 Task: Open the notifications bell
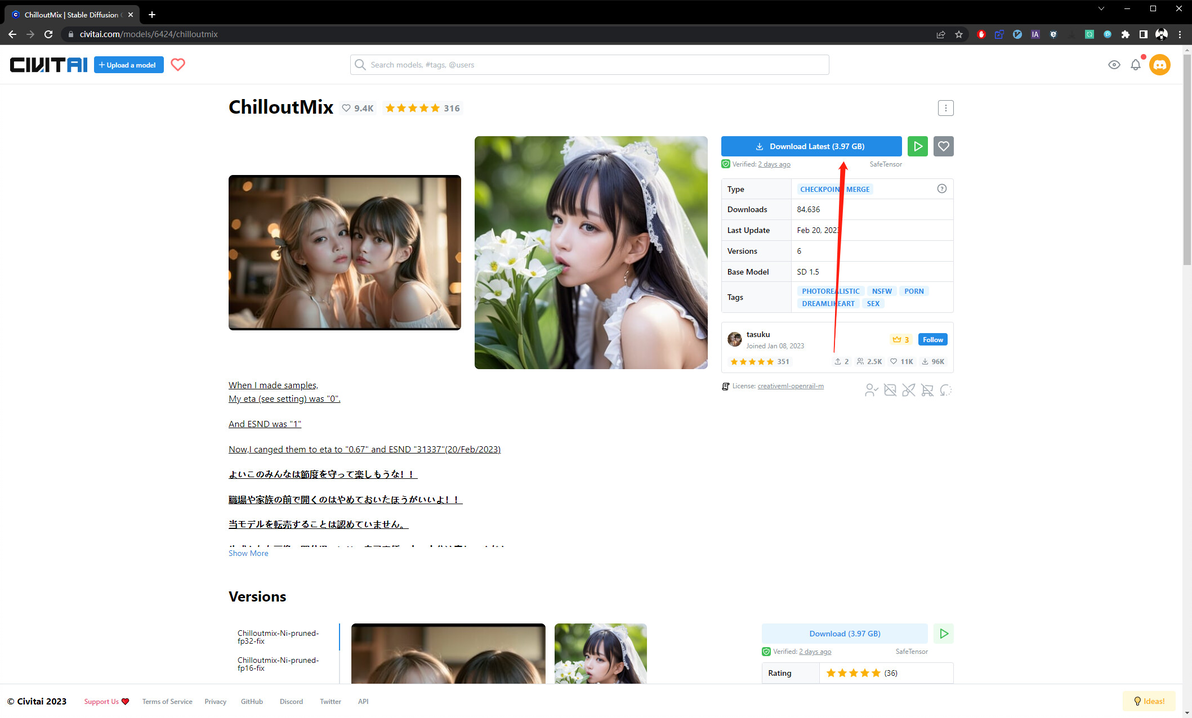(x=1136, y=65)
